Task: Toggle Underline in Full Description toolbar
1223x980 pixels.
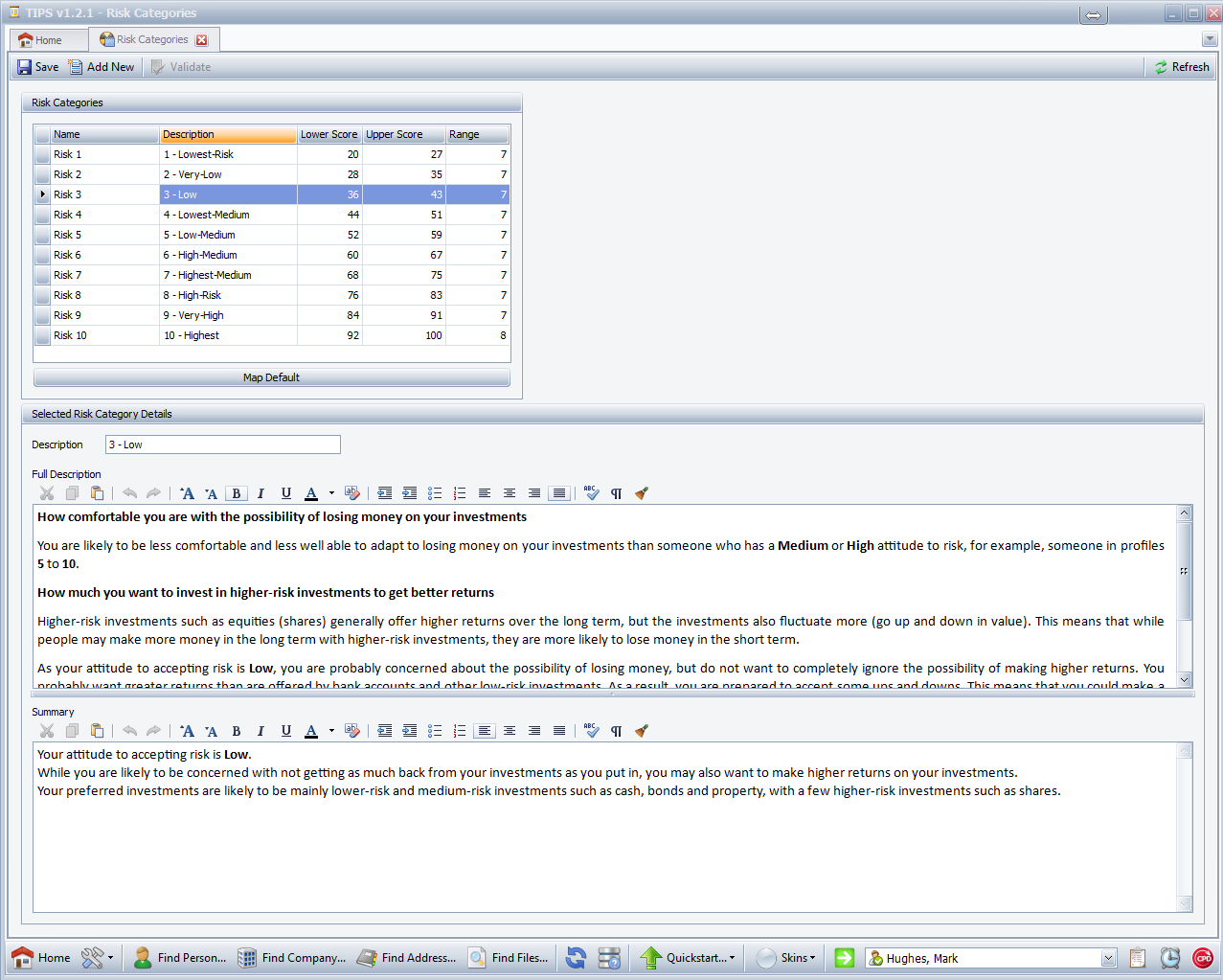Action: (x=285, y=493)
